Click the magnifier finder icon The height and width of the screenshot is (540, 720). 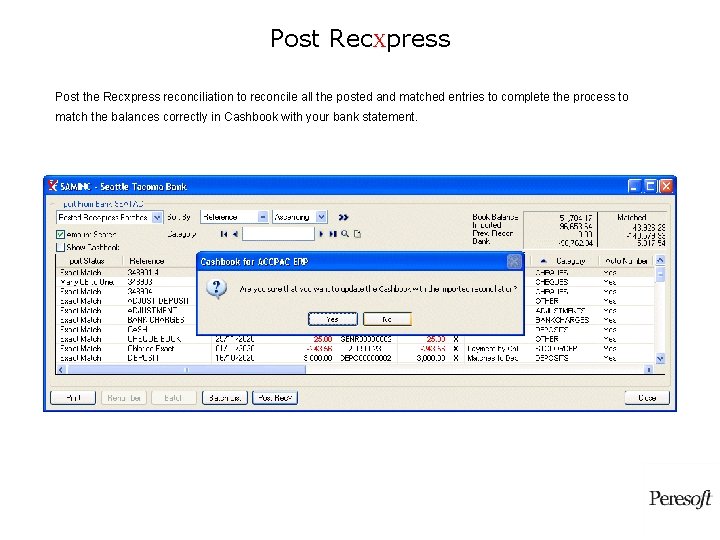coord(345,234)
